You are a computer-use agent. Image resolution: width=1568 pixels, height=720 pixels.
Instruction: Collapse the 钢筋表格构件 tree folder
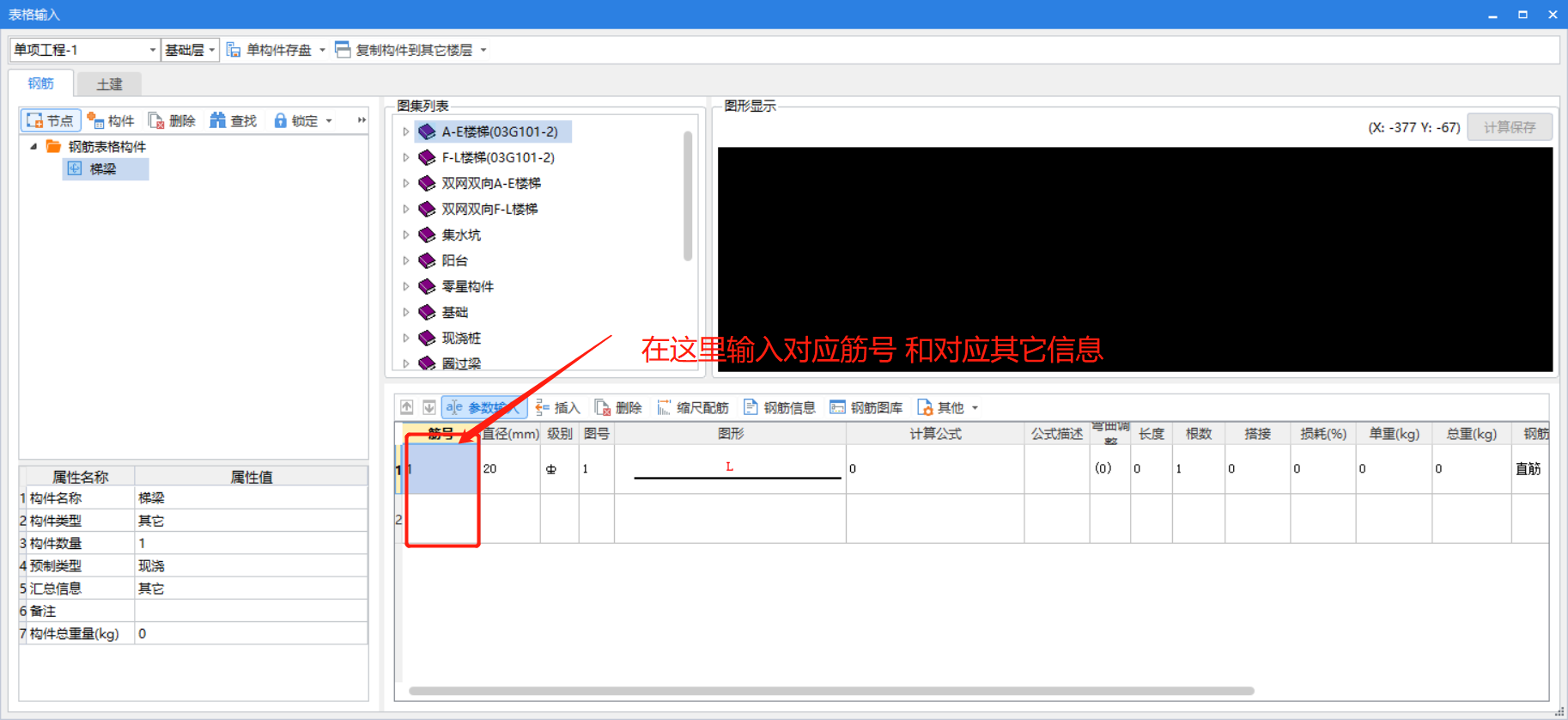(33, 146)
